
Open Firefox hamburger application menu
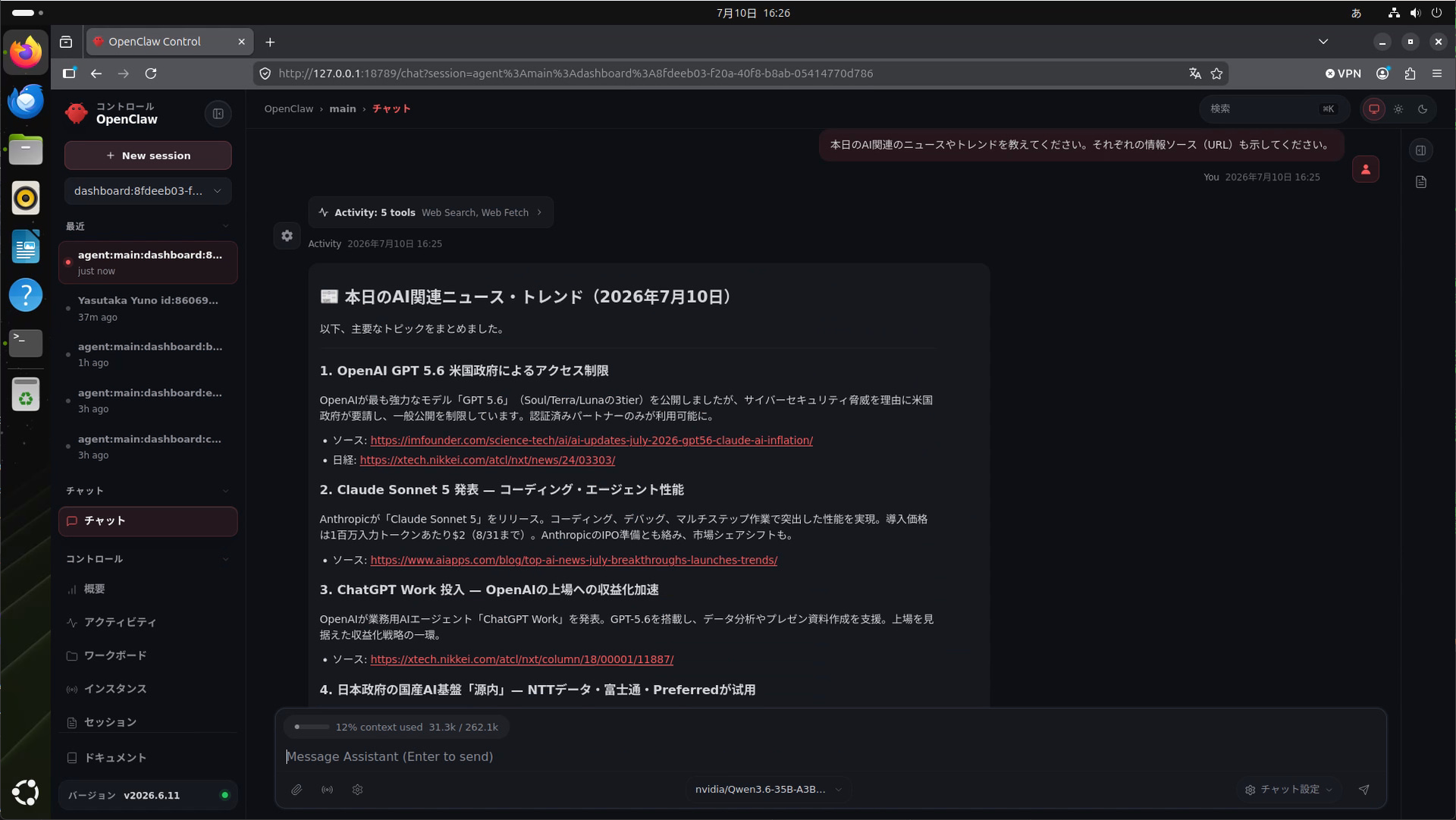pyautogui.click(x=1436, y=74)
